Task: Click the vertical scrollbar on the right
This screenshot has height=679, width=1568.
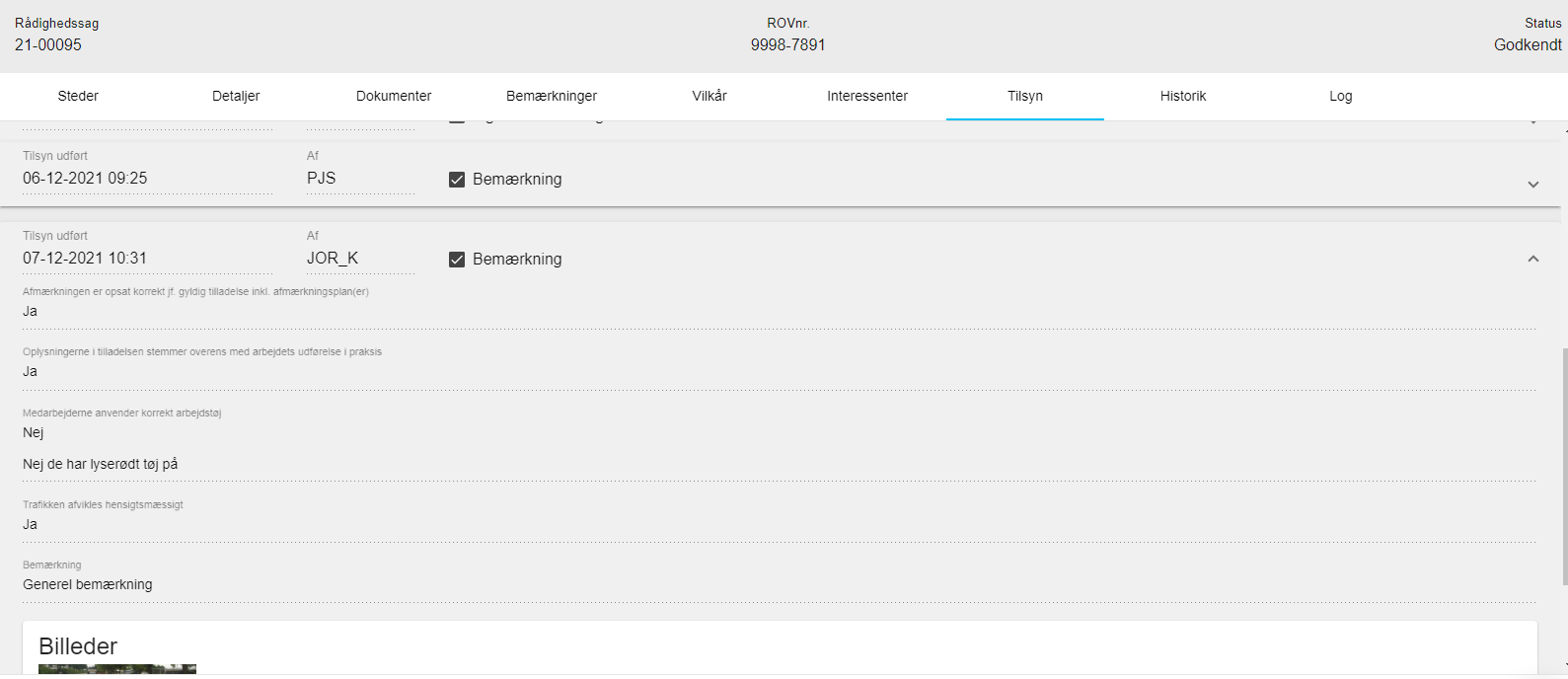Action: tap(1562, 464)
